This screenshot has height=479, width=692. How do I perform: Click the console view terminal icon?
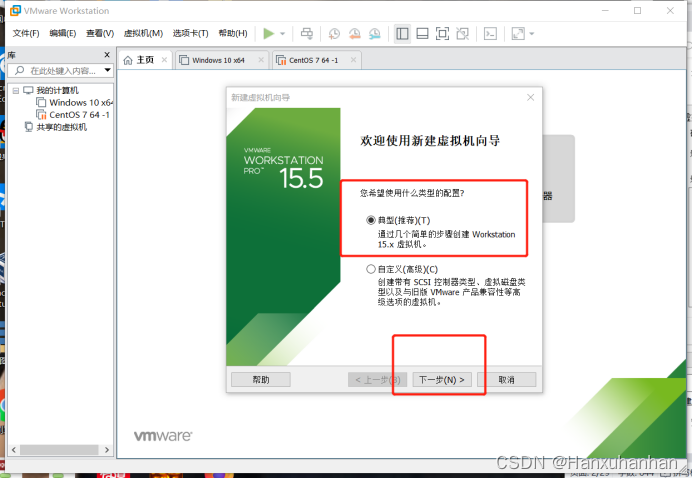coord(490,34)
